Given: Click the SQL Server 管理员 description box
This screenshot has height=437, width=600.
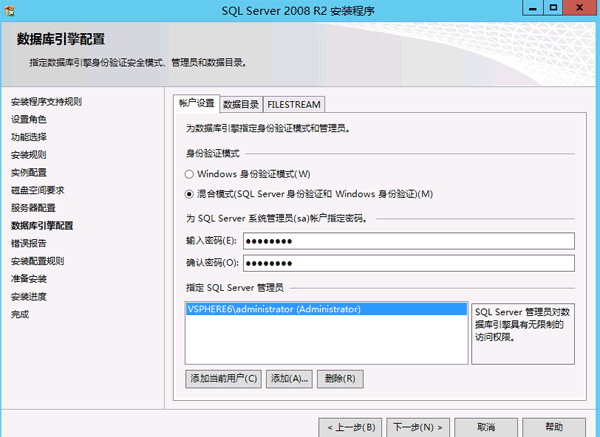Looking at the screenshot, I should click(523, 334).
